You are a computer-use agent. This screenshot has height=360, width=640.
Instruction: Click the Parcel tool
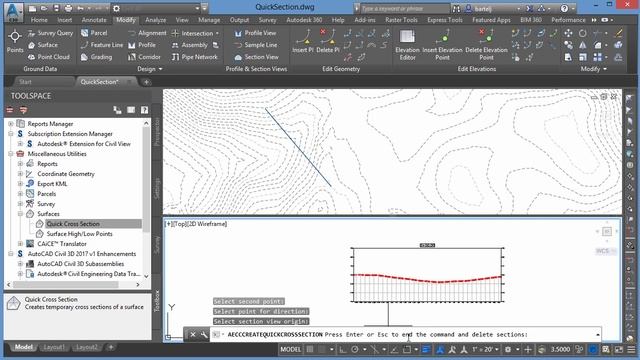pyautogui.click(x=94, y=33)
